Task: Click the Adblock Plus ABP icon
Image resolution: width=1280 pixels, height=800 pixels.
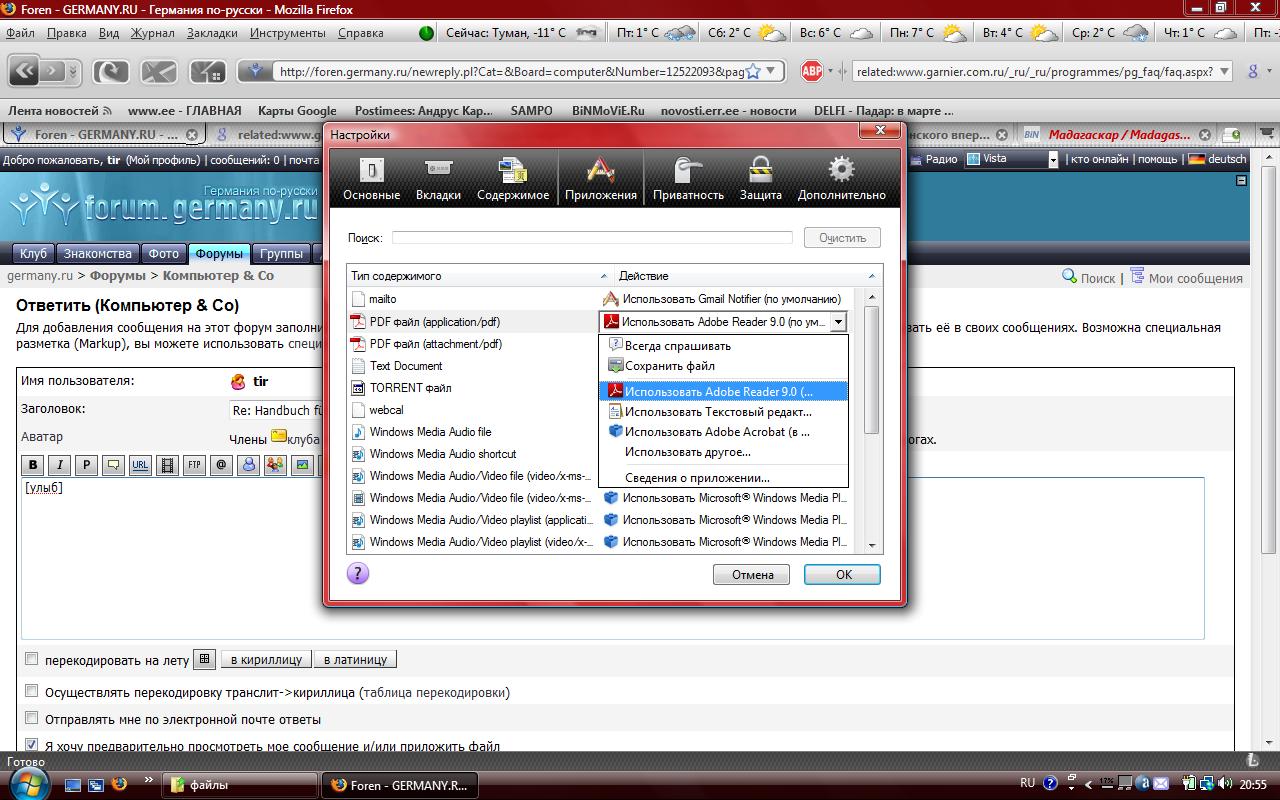Action: pos(812,71)
